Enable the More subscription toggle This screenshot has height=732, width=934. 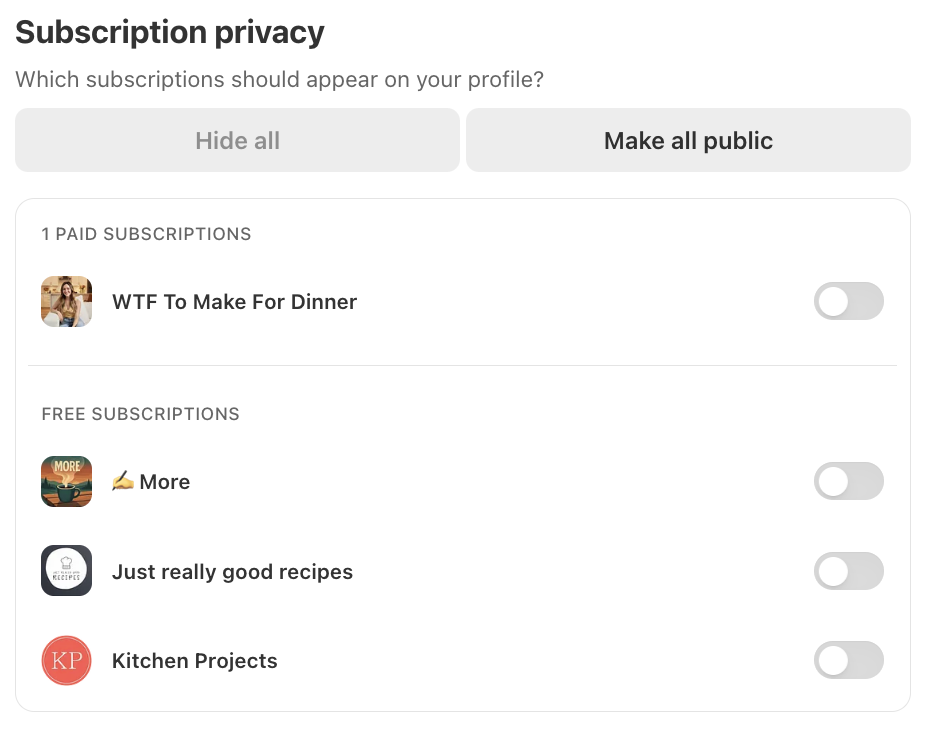(x=848, y=482)
